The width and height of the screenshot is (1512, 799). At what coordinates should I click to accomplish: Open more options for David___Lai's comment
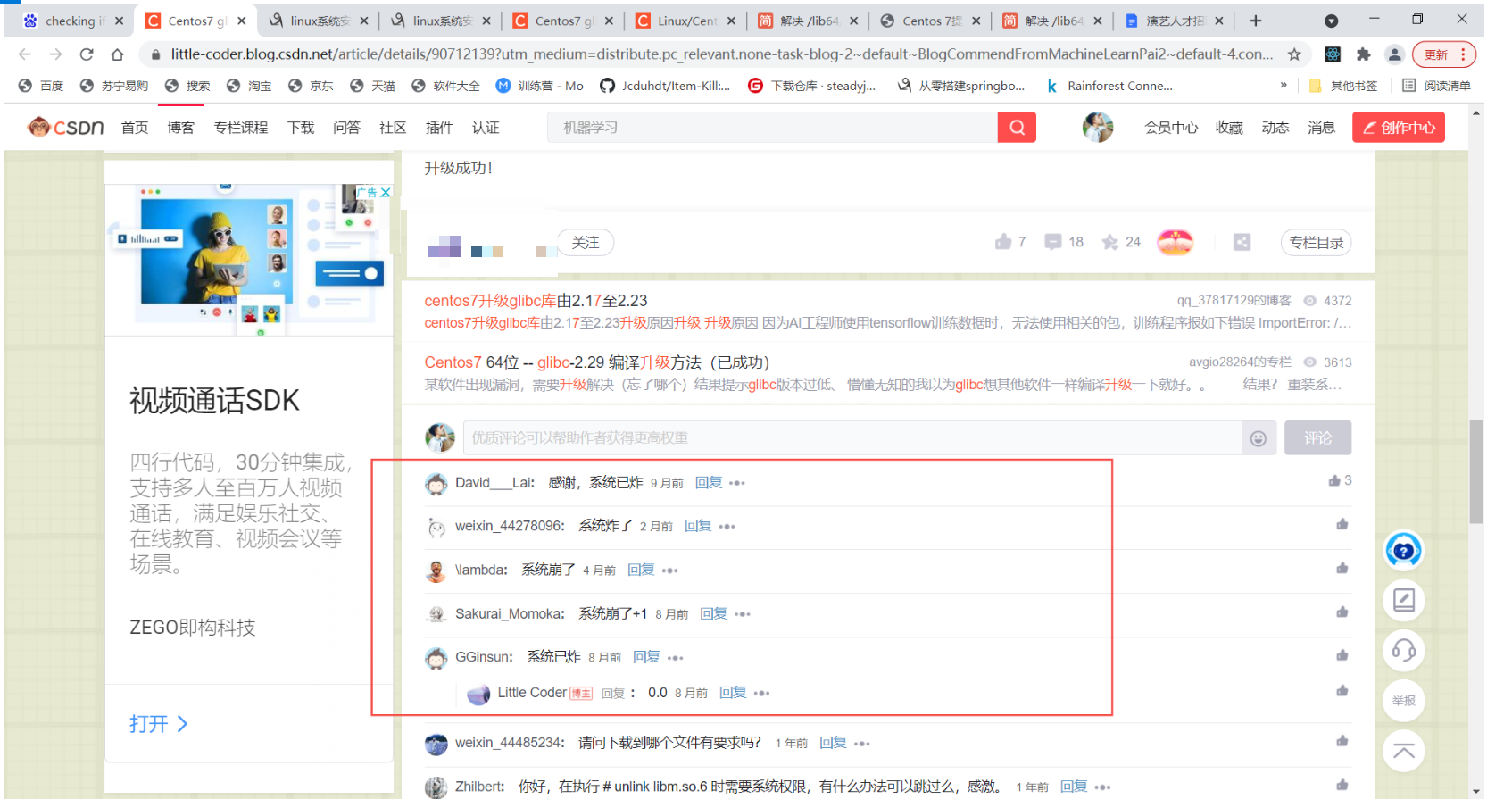click(736, 483)
